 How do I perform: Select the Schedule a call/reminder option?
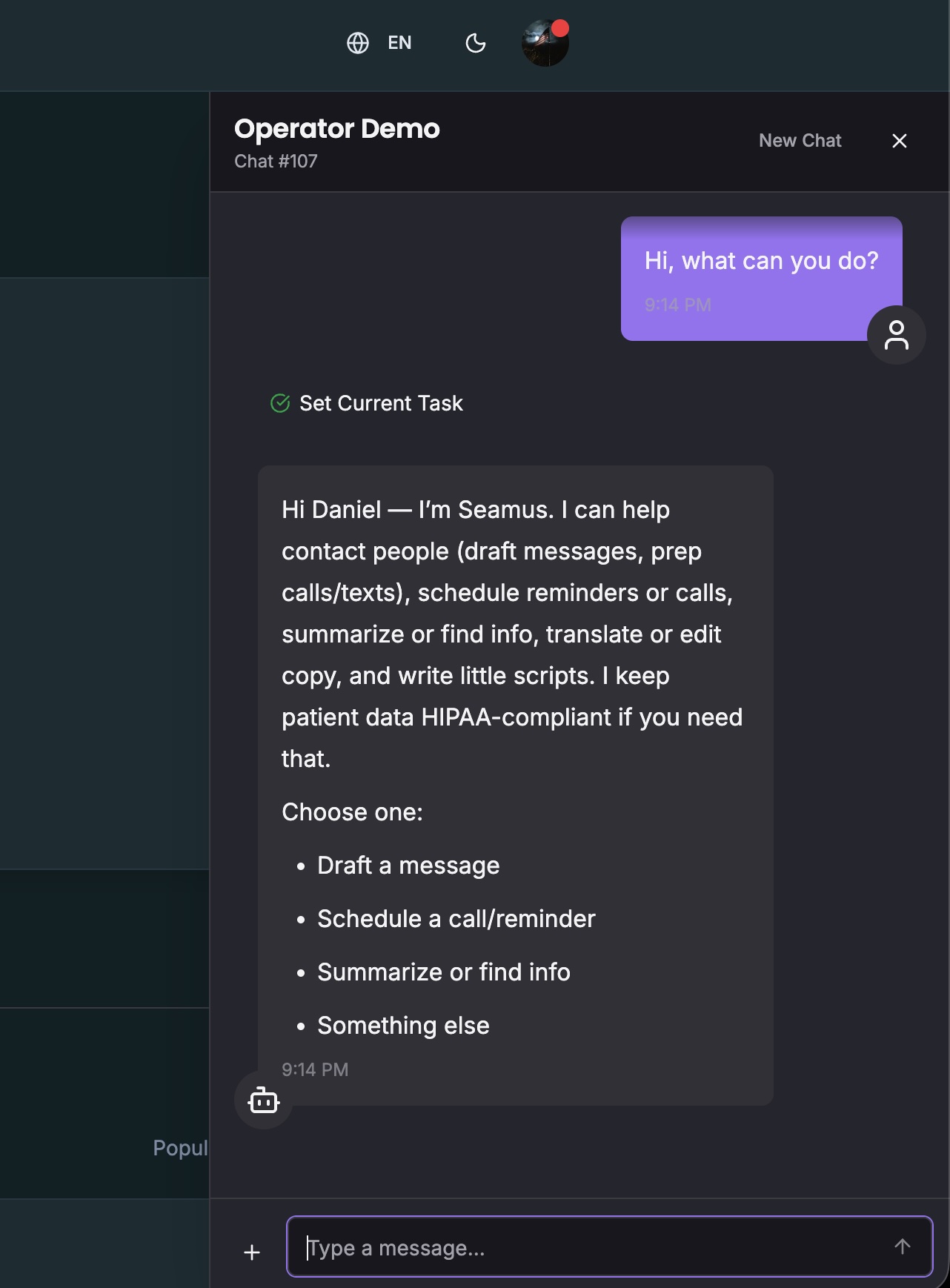pos(456,918)
